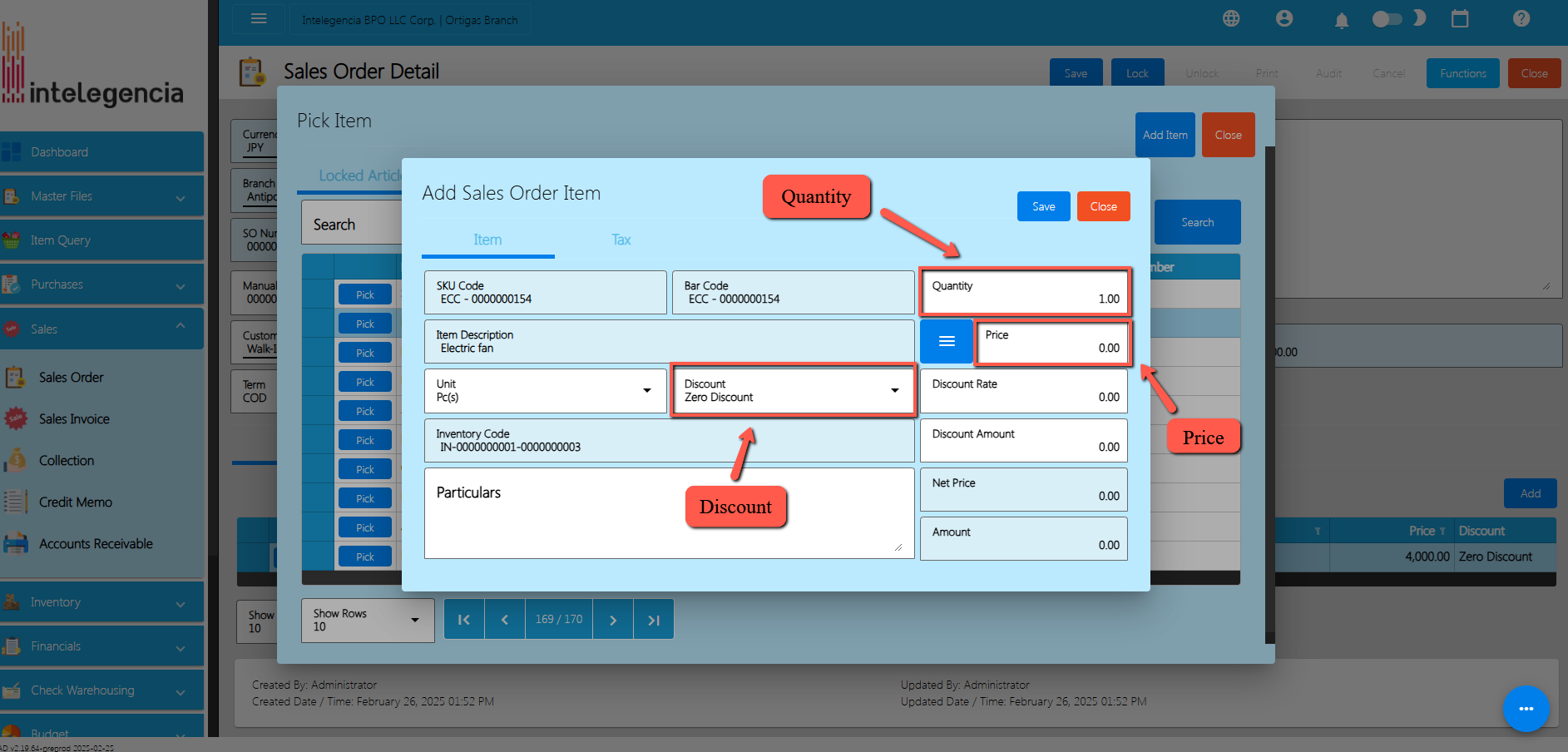Open the chat bubble floating button

[1526, 708]
